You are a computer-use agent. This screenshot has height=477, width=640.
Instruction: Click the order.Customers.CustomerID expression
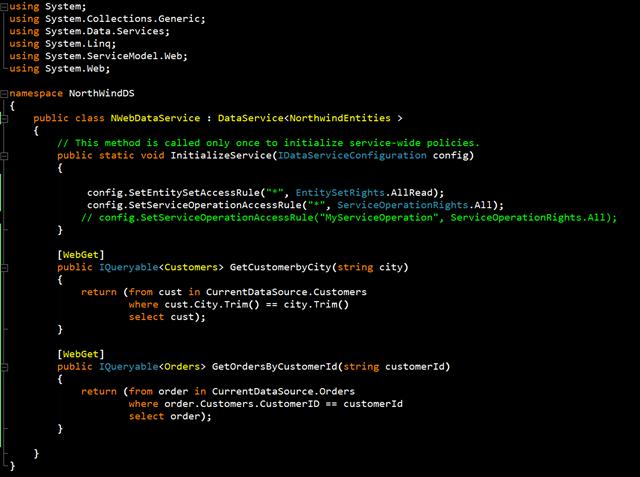pos(242,404)
